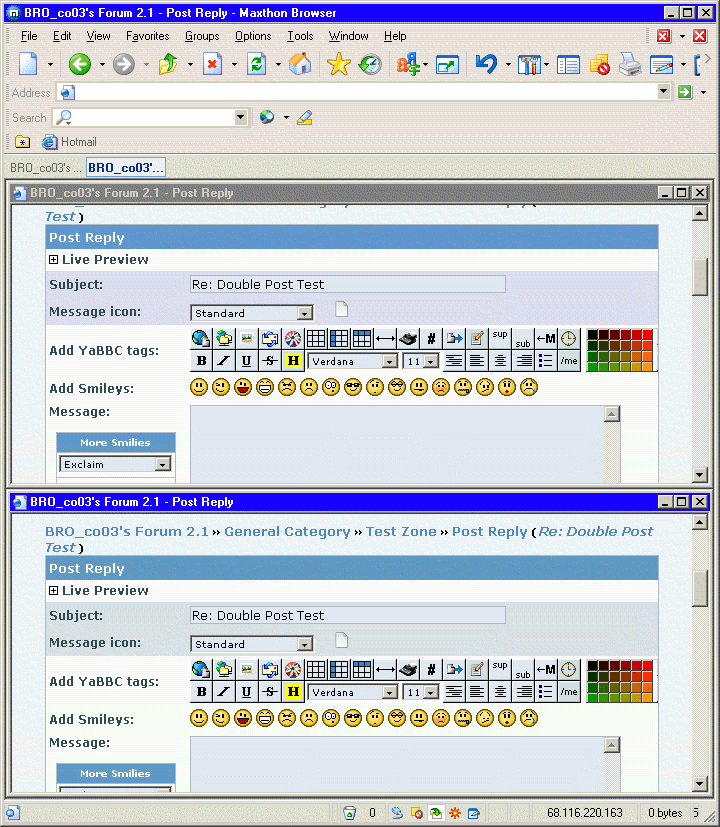The width and height of the screenshot is (720, 827).
Task: Click Bold tag button in upper pane
Action: [x=201, y=361]
